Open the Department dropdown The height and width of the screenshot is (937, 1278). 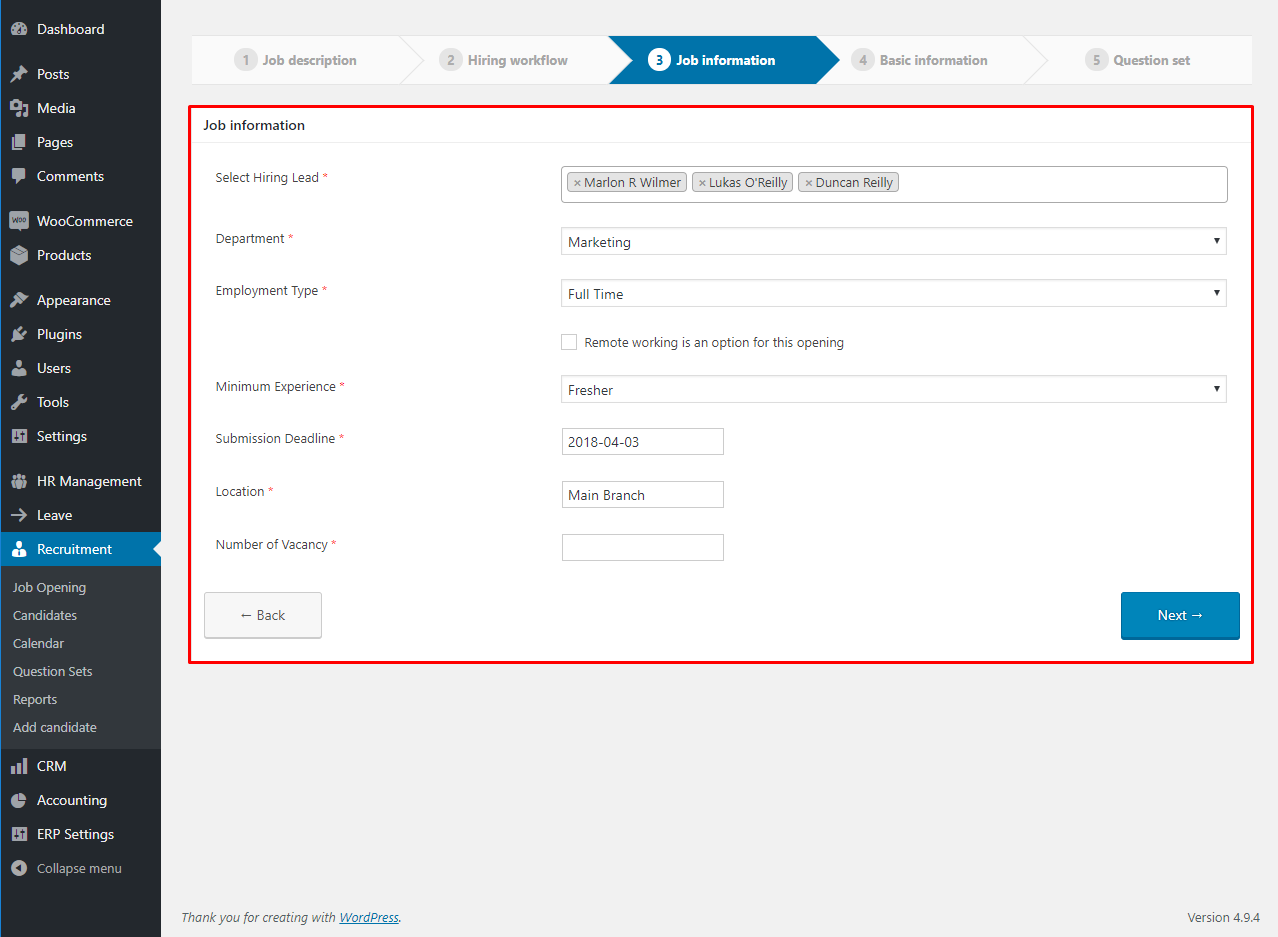tap(894, 241)
